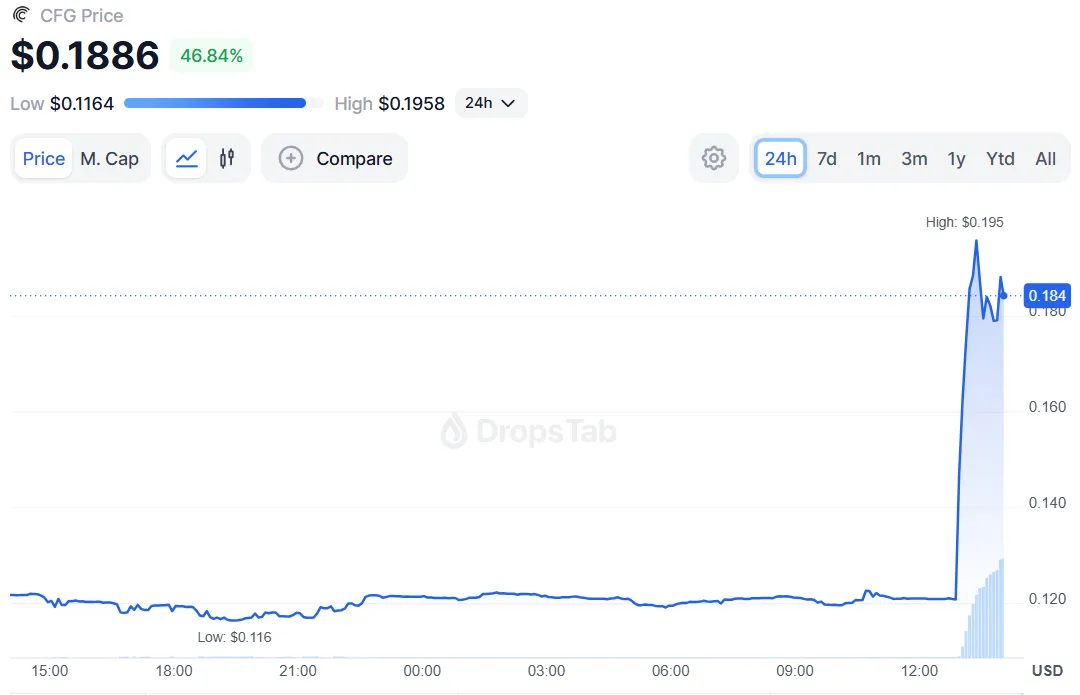Open the 24h low/high range dropdown
This screenshot has height=695, width=1080.
click(490, 103)
